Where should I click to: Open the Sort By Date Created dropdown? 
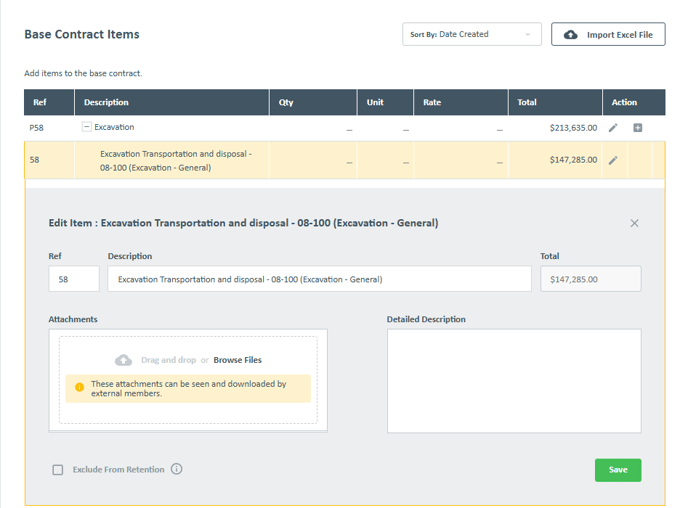coord(471,35)
